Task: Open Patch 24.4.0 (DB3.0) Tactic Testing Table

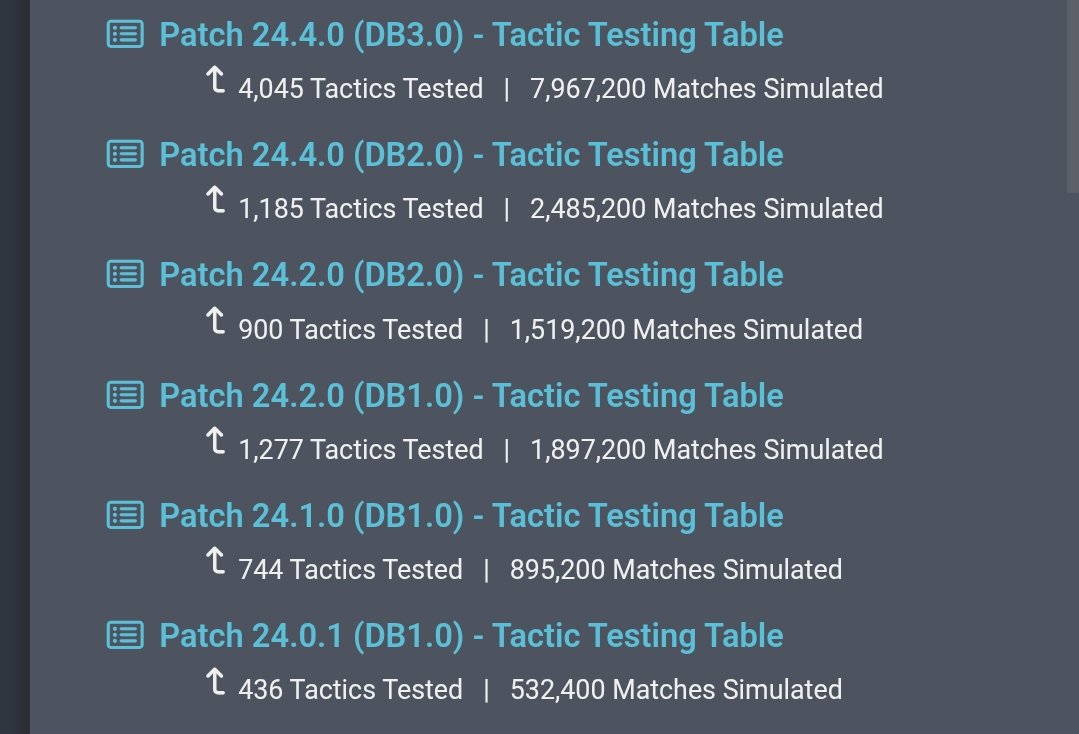Action: tap(471, 35)
